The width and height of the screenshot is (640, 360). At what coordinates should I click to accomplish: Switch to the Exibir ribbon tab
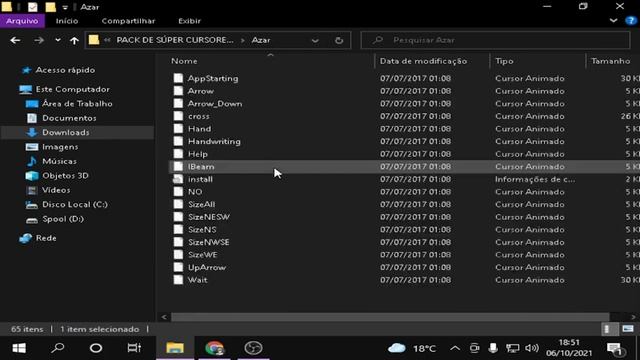[x=189, y=21]
